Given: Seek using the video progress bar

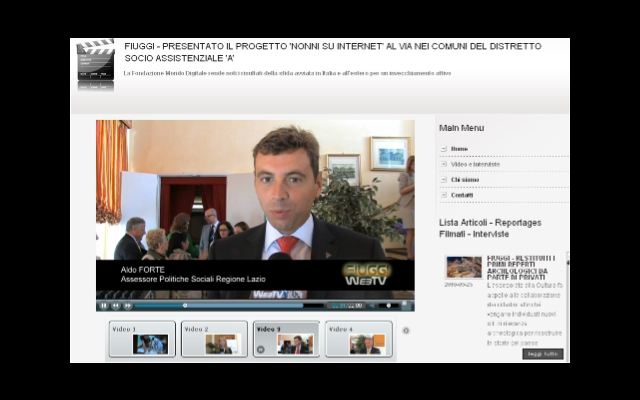Looking at the screenshot, I should click(229, 305).
